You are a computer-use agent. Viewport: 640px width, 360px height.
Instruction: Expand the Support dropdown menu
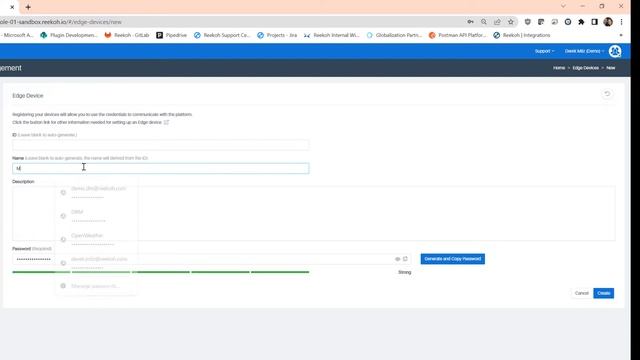tap(544, 51)
